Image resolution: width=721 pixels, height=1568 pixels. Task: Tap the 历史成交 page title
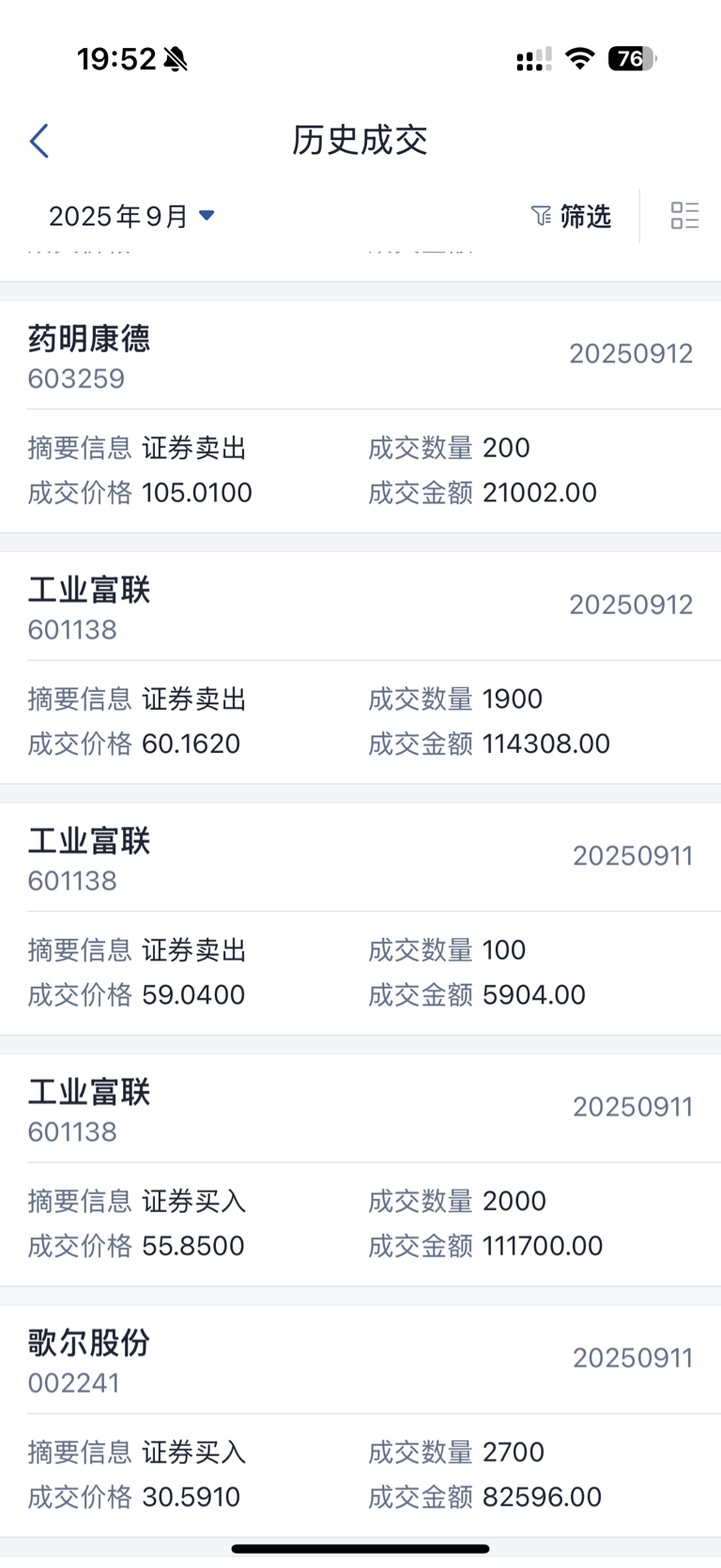(360, 141)
